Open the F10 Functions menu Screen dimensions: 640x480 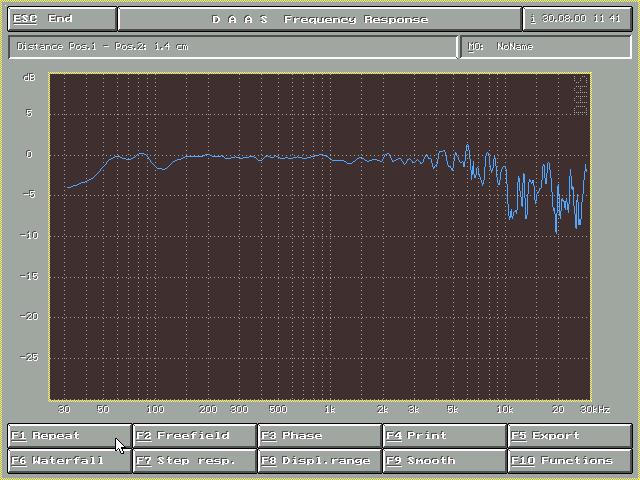tap(568, 461)
